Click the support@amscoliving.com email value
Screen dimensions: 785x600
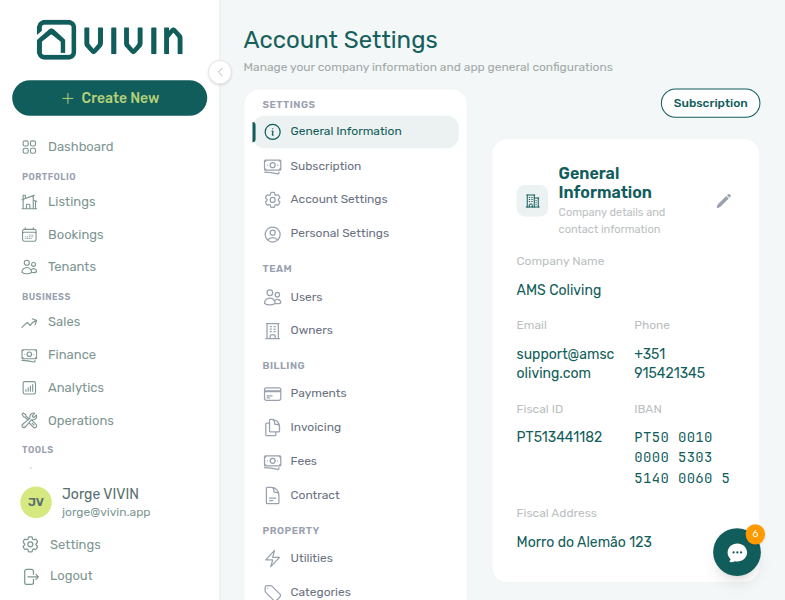point(565,364)
